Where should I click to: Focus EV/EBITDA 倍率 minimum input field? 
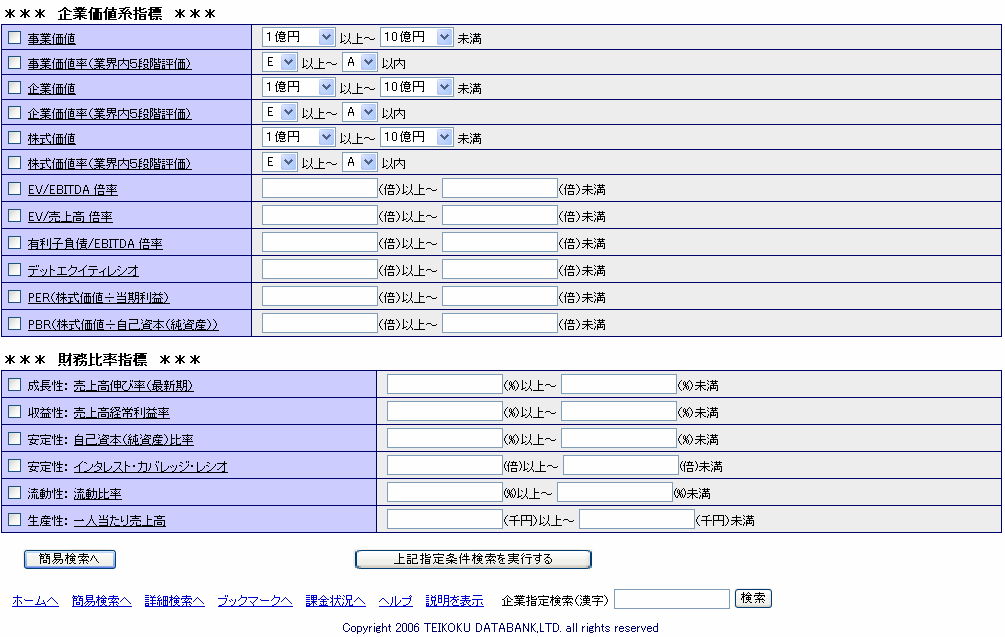[x=320, y=188]
